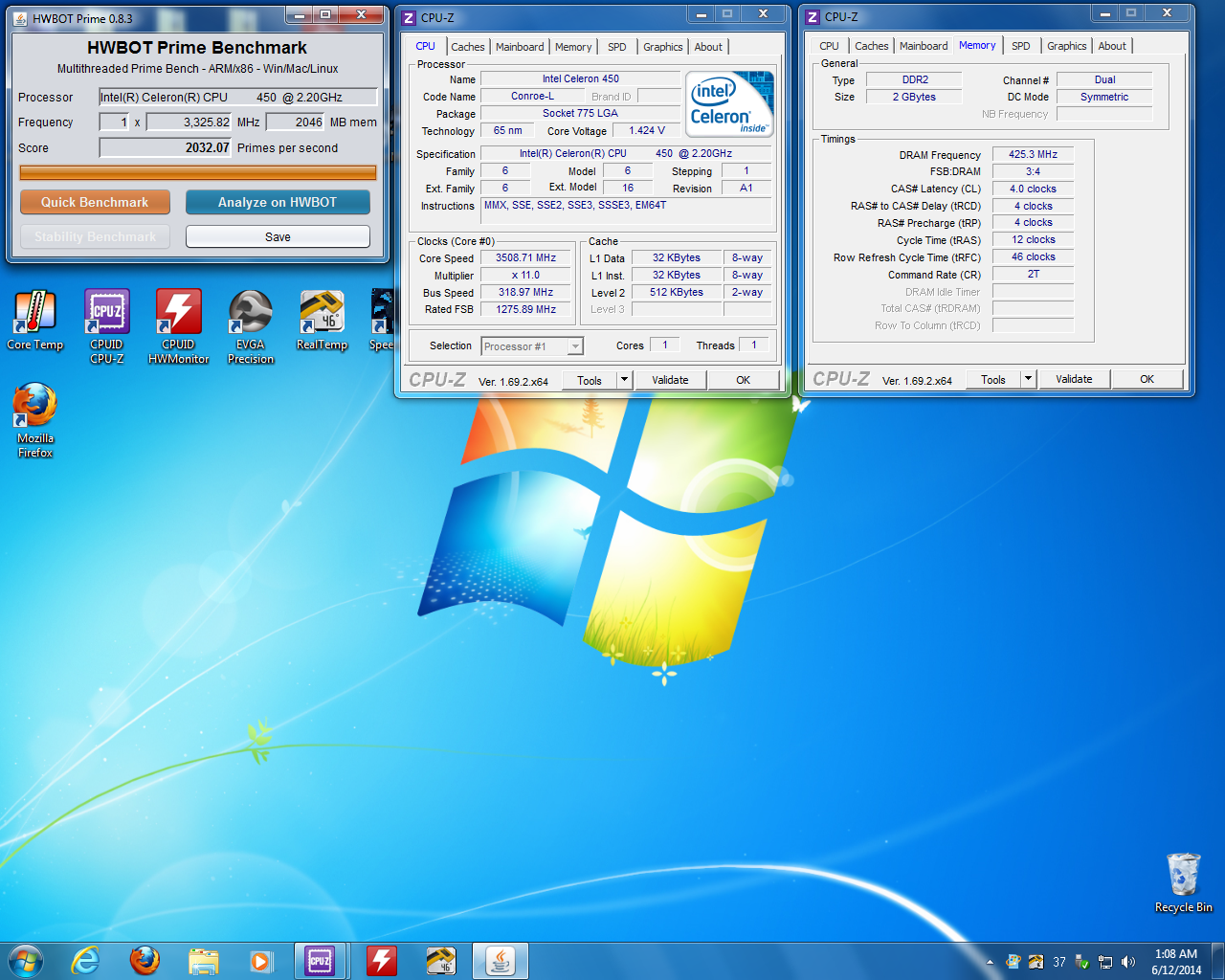
Task: Click the Frequency value 3,325.82
Action: pos(189,122)
